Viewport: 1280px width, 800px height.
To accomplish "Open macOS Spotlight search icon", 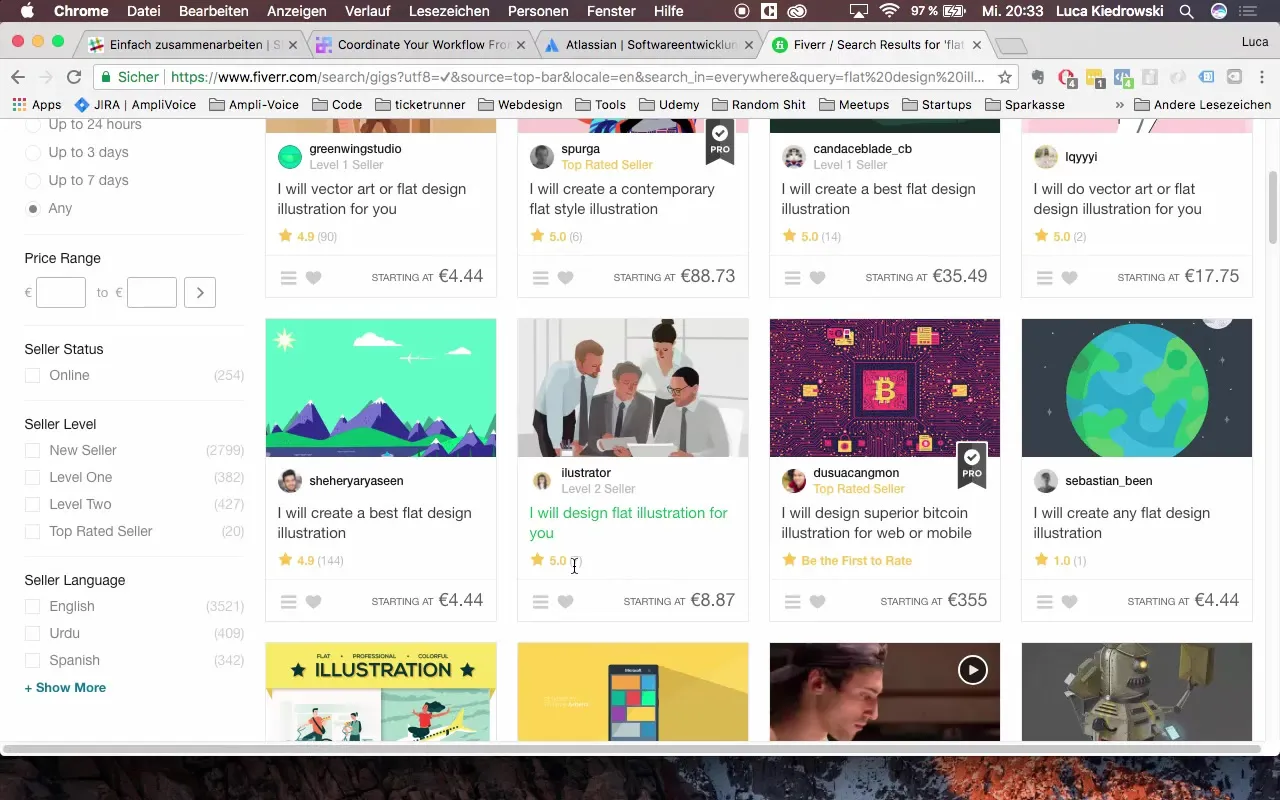I will 1186,11.
